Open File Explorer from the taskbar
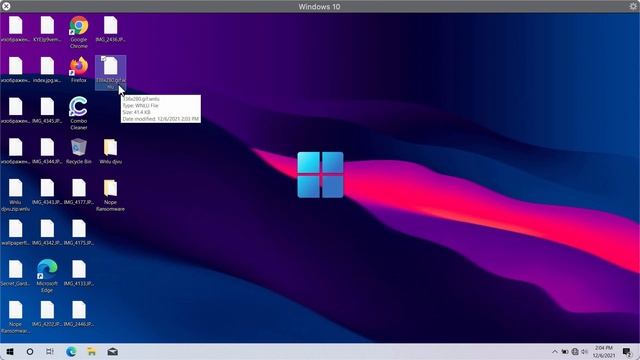The image size is (640, 360). [92, 351]
